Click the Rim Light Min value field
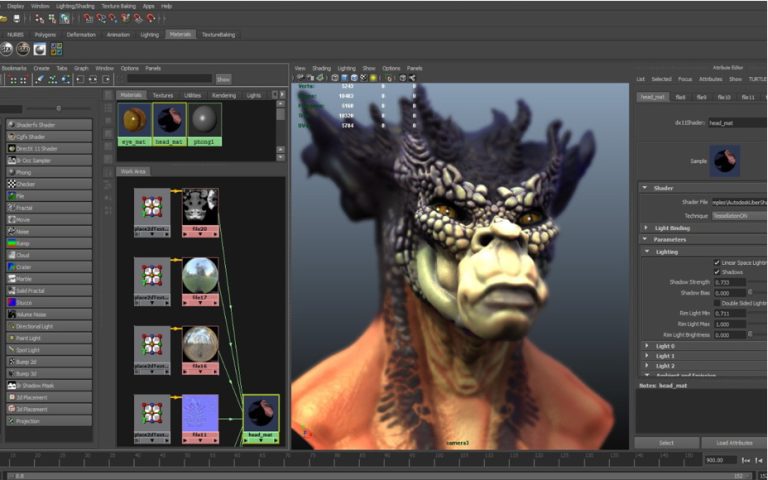Image resolution: width=768 pixels, height=480 pixels. click(x=729, y=313)
